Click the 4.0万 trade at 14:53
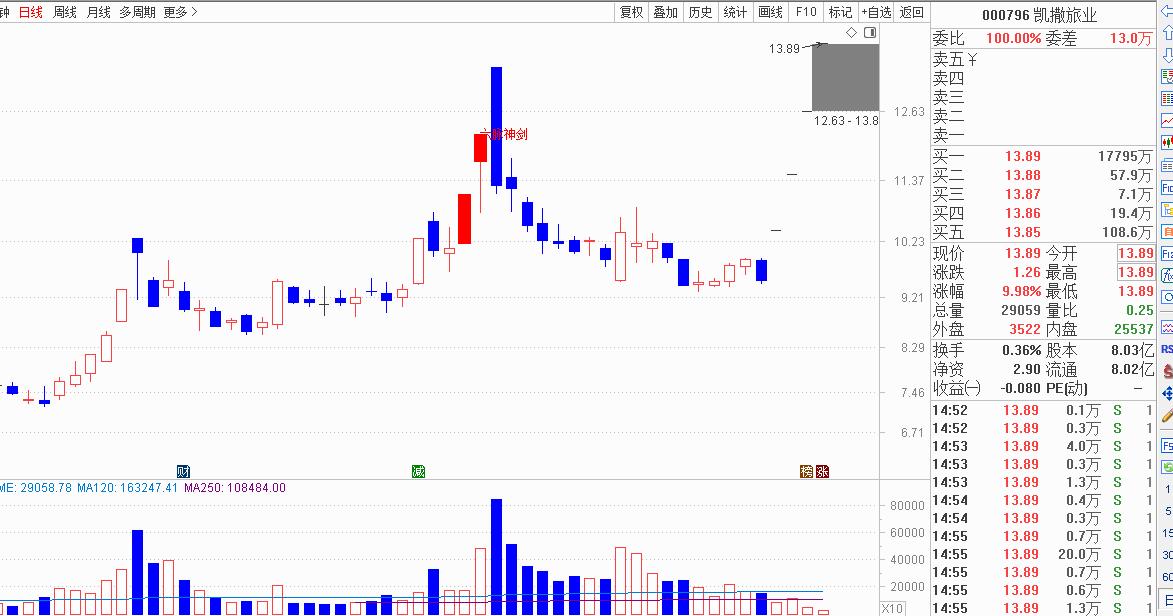The image size is (1173, 616). click(1083, 446)
